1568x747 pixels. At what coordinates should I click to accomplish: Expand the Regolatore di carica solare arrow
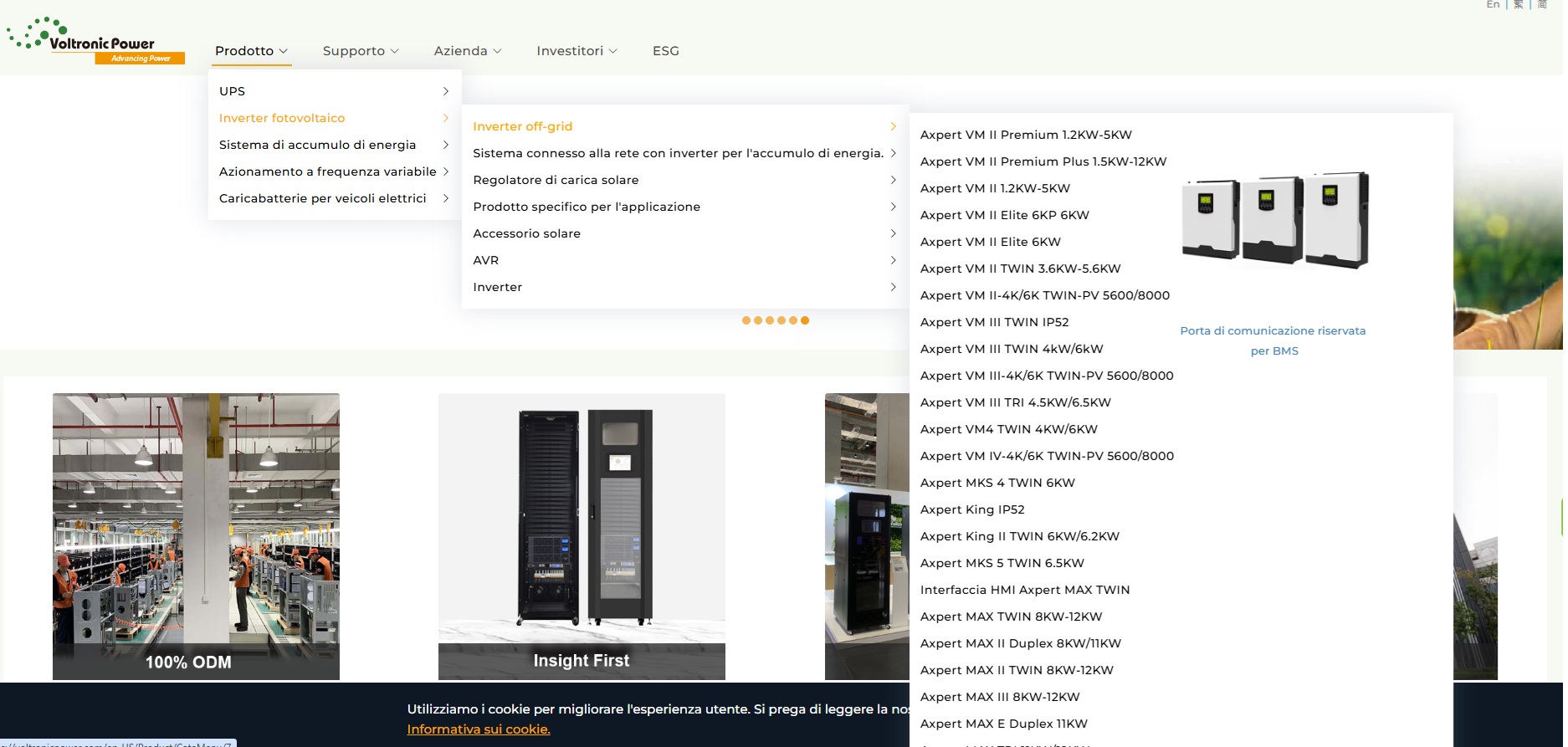(x=893, y=180)
